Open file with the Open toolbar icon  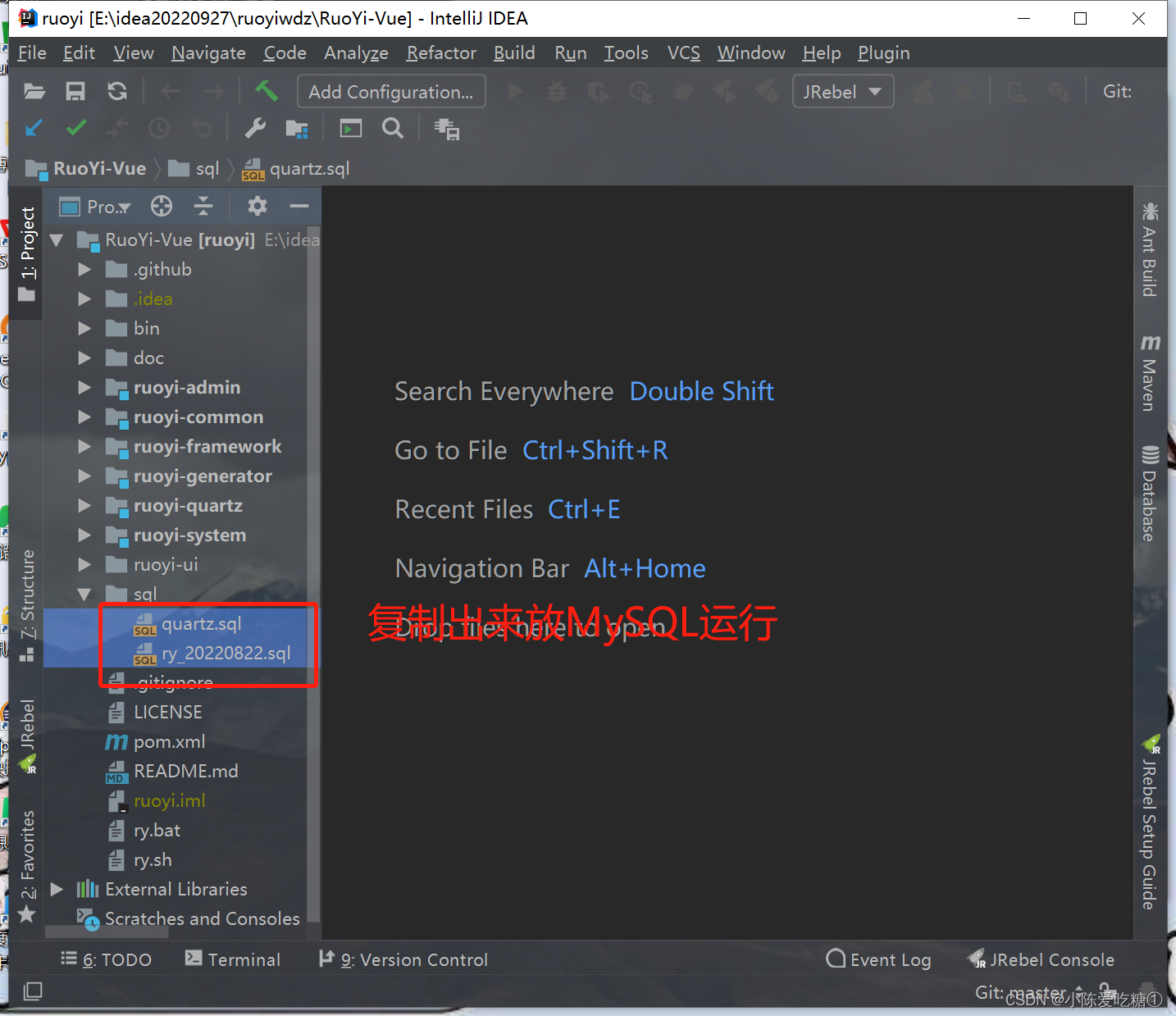[x=34, y=91]
